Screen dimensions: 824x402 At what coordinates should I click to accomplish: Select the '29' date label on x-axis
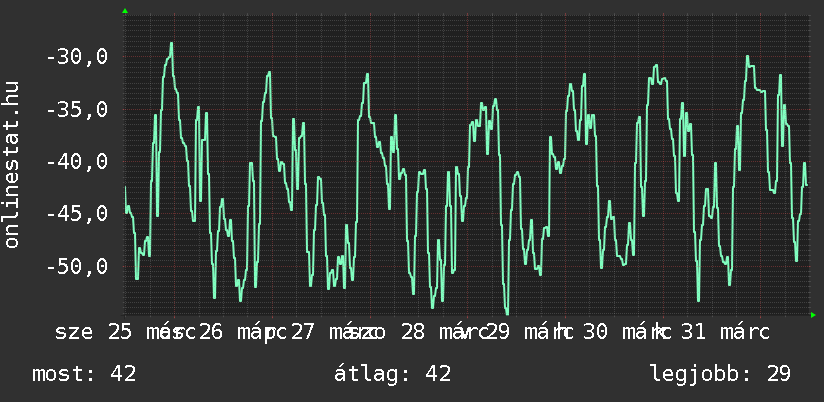click(x=498, y=331)
